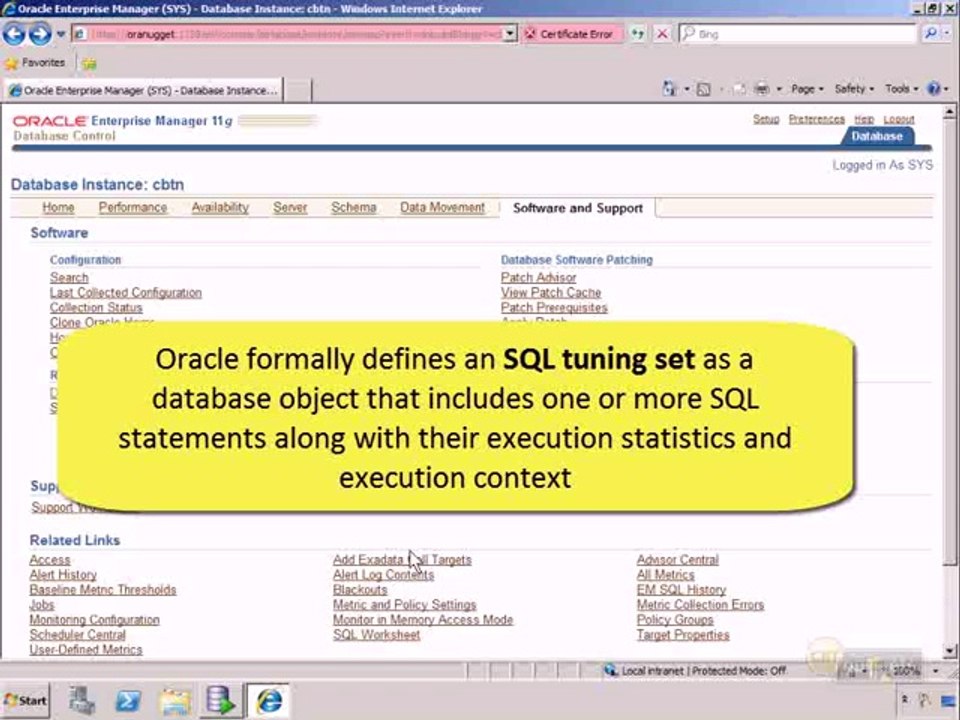Open the SQL Worksheet link

tap(377, 635)
